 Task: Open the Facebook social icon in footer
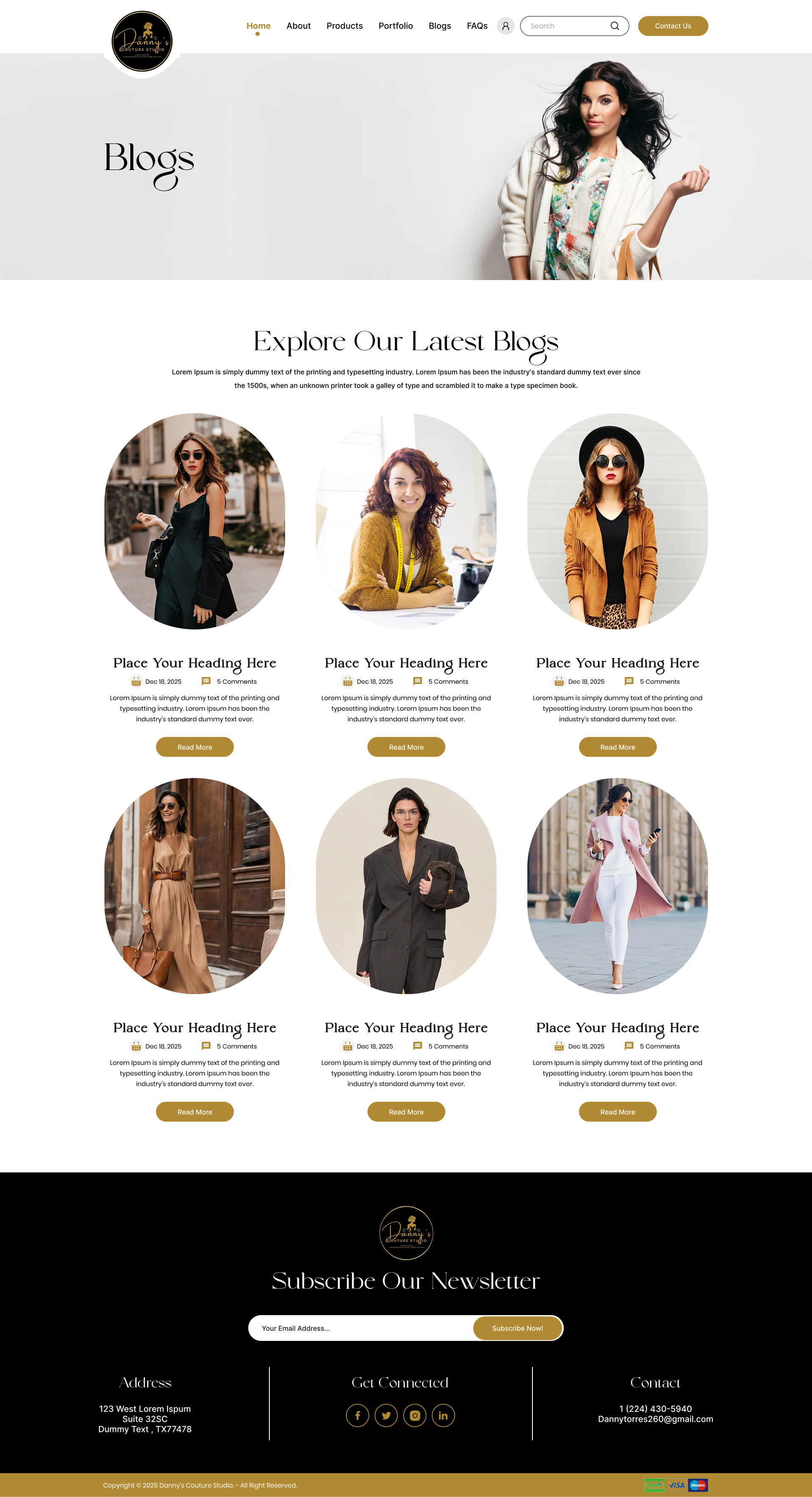tap(358, 1415)
